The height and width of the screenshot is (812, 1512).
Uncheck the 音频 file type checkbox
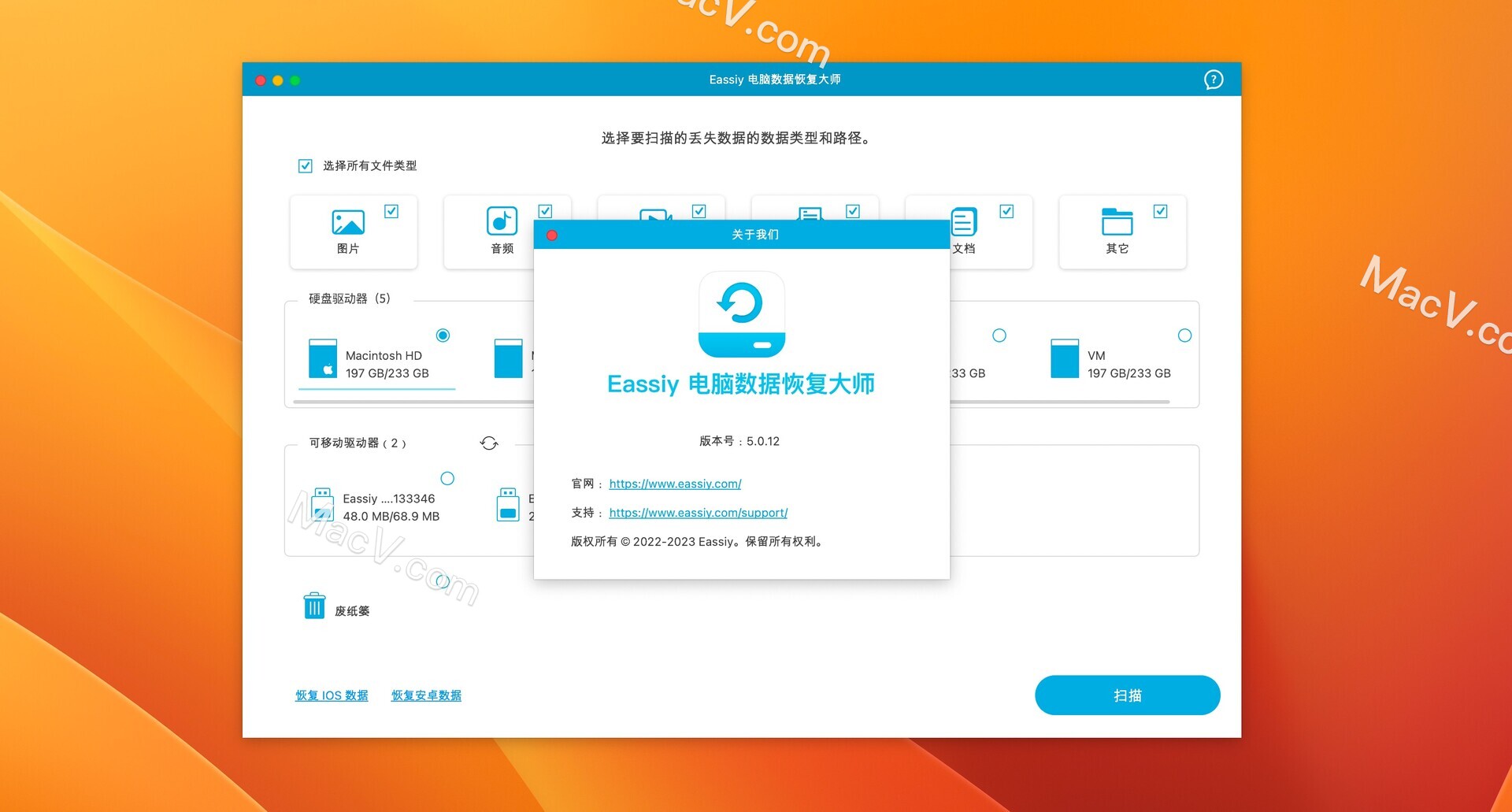[x=545, y=211]
